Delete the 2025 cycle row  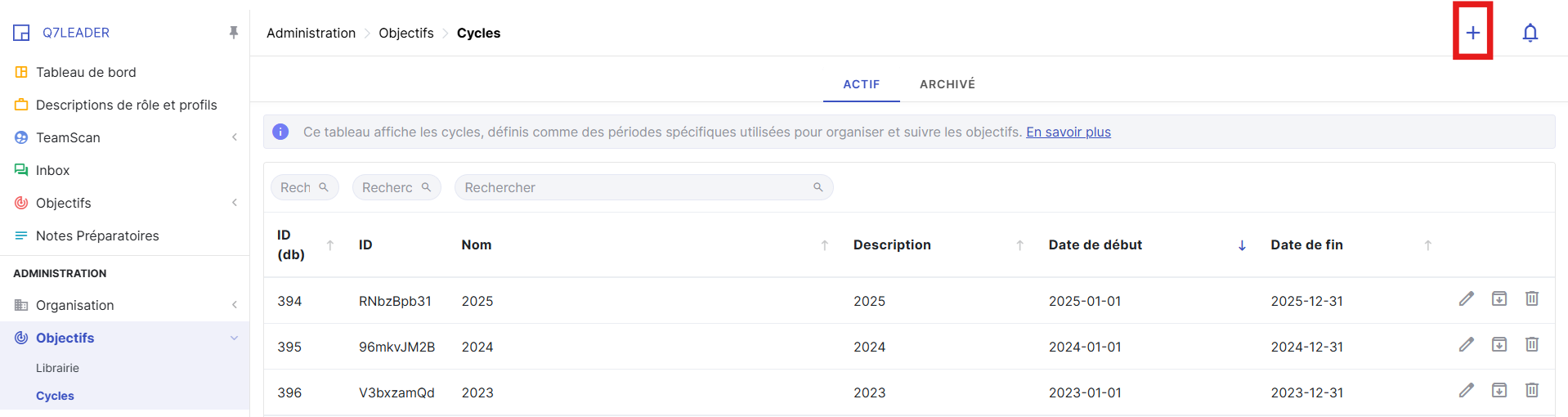1531,299
